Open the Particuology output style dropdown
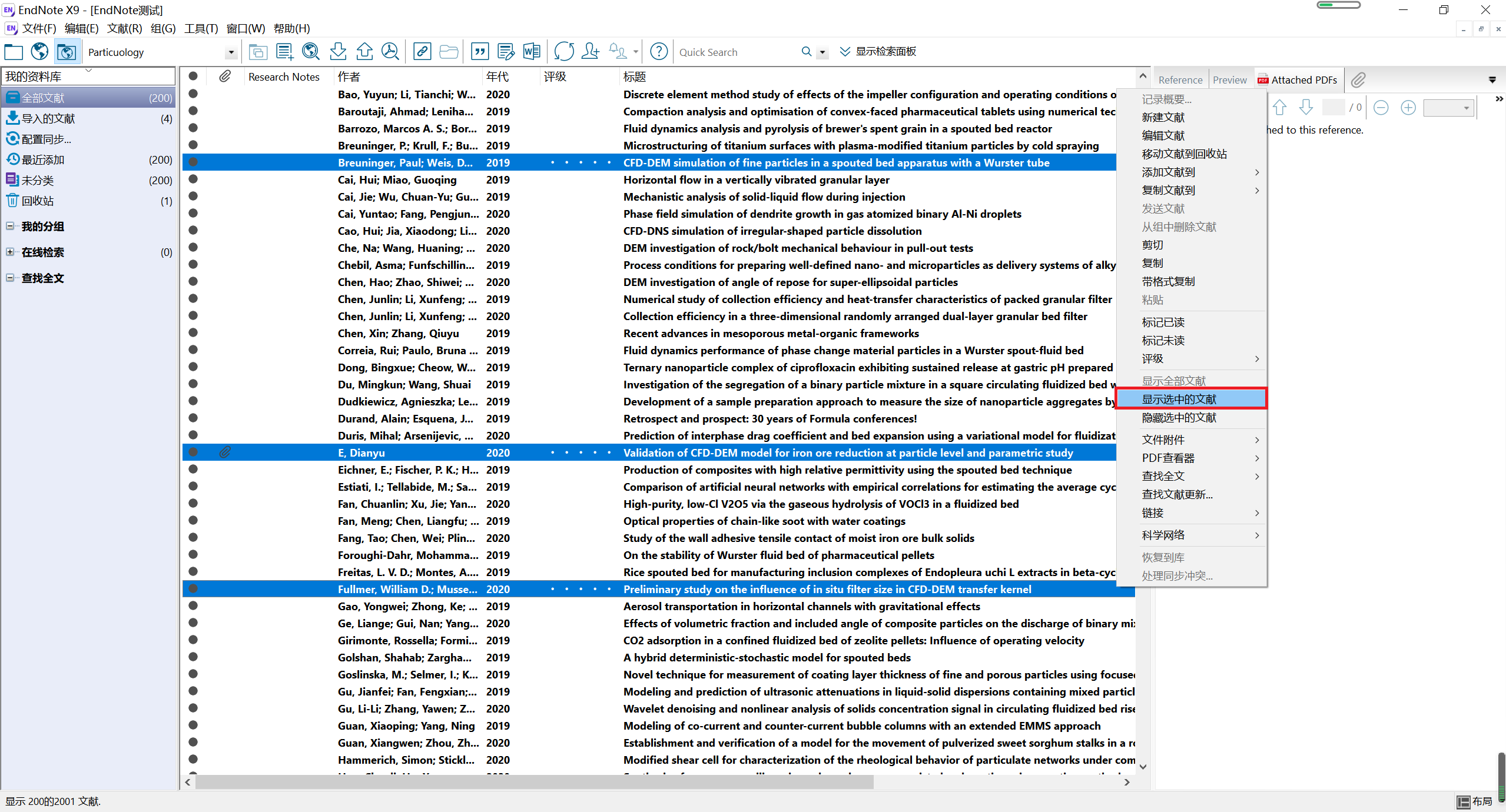Image resolution: width=1506 pixels, height=812 pixels. coord(231,52)
